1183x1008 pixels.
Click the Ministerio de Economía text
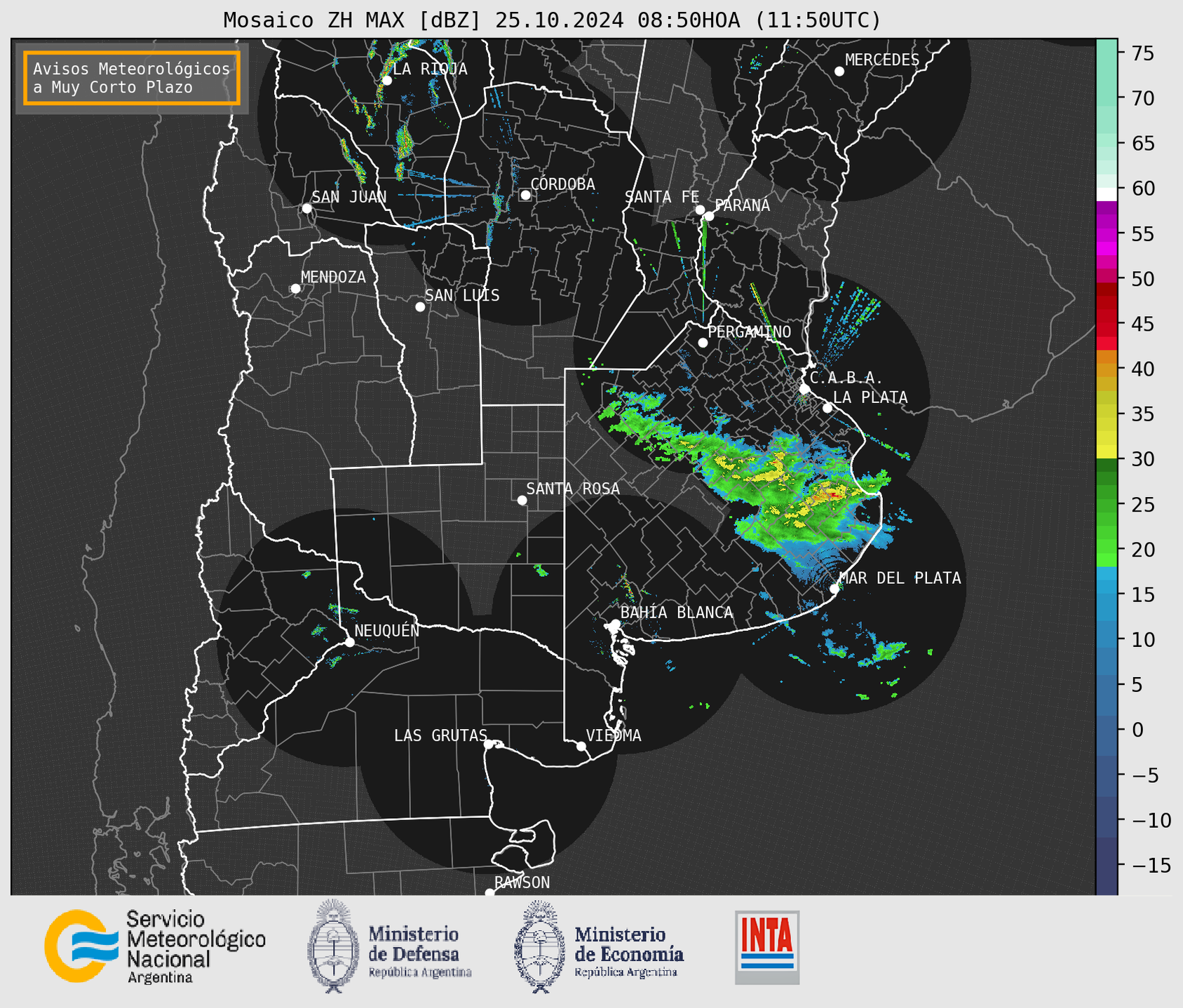point(628,951)
